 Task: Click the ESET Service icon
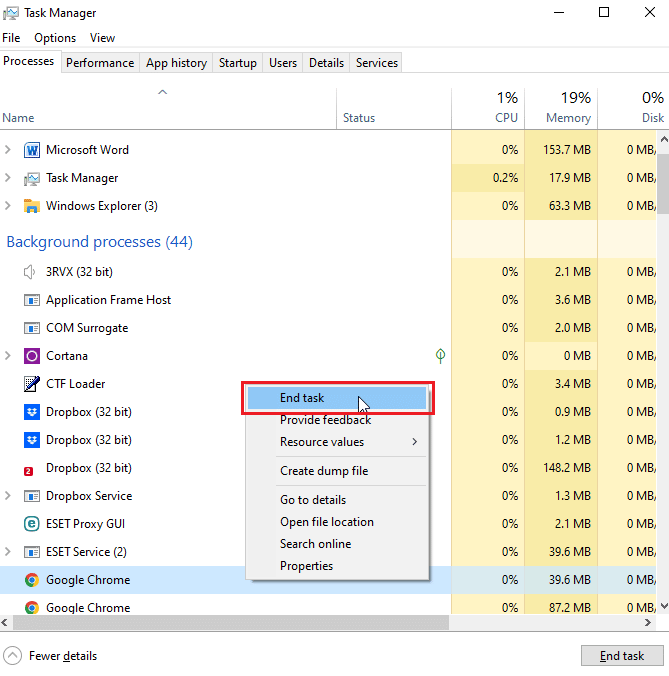tap(31, 552)
